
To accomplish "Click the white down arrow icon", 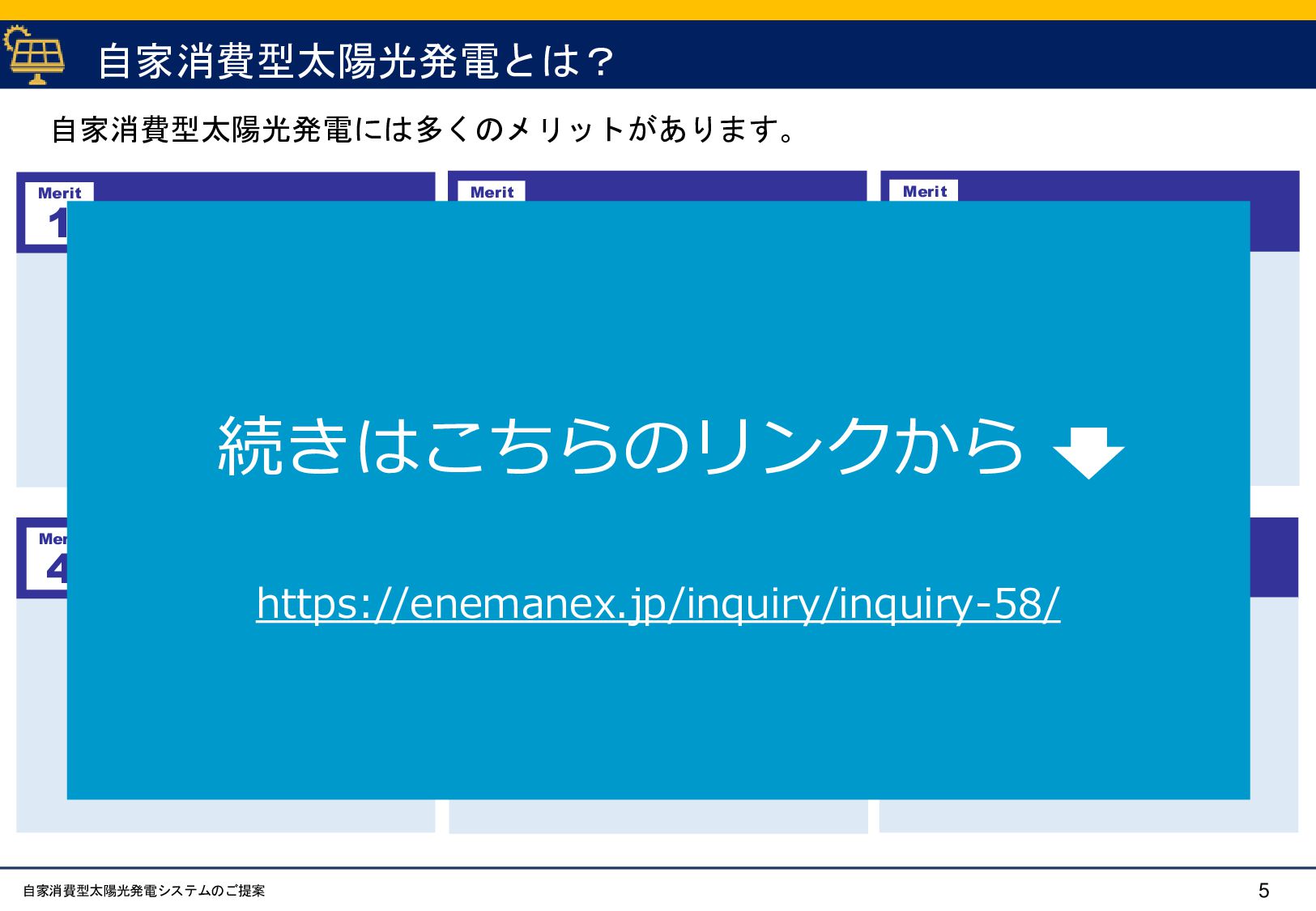I will point(1088,453).
